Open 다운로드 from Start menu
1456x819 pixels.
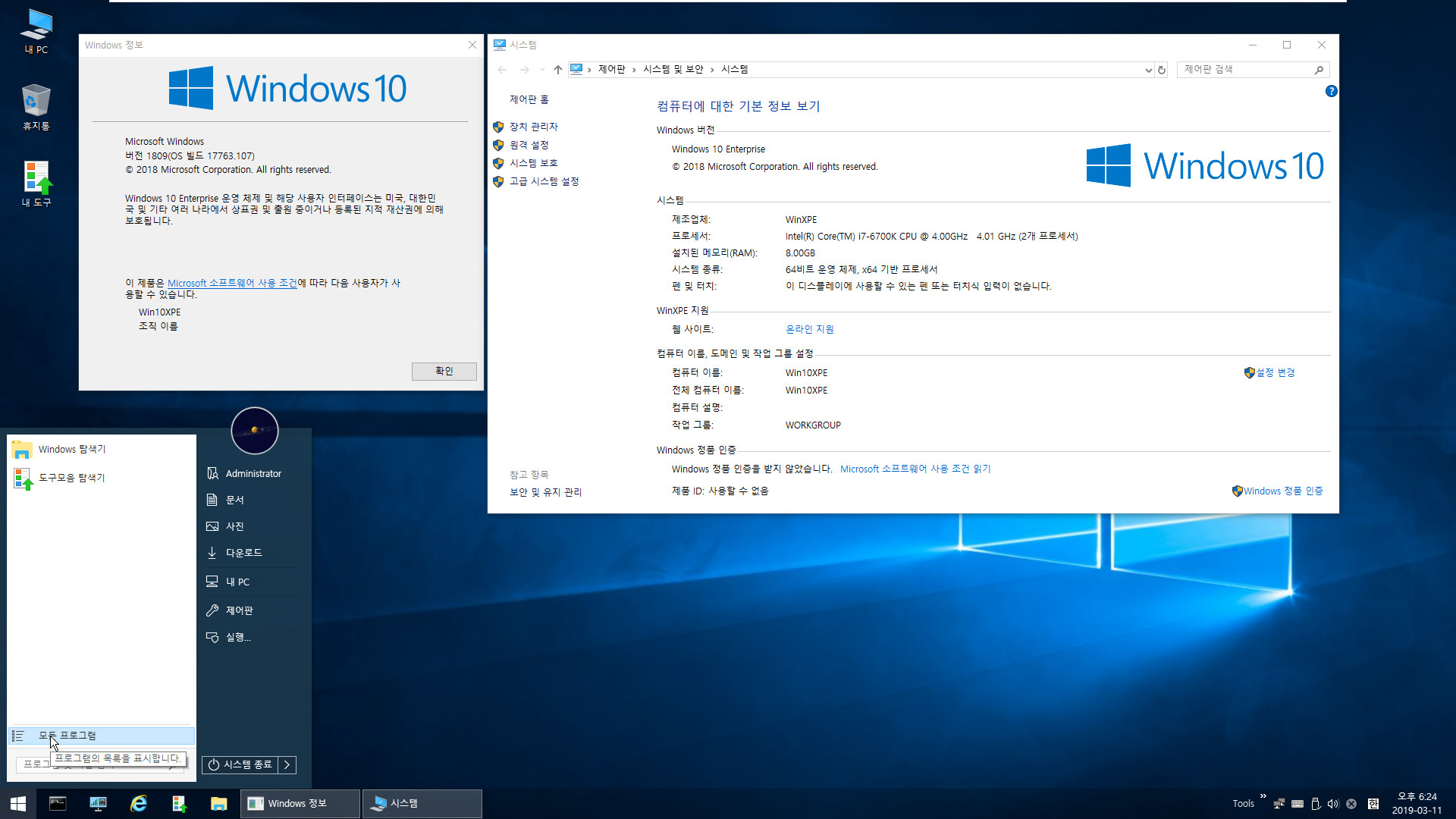[x=253, y=553]
